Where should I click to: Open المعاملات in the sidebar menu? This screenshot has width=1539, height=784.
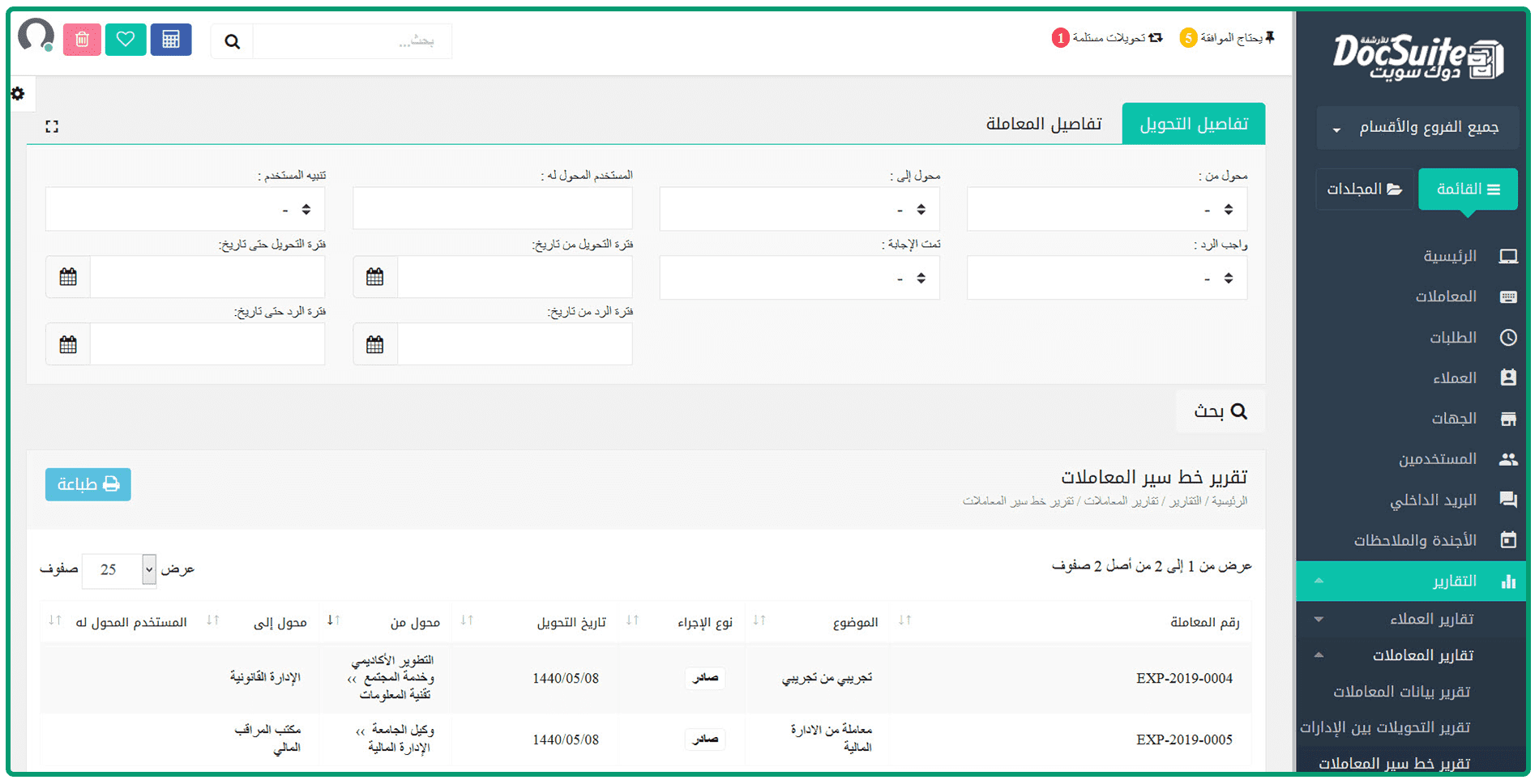coord(1445,296)
